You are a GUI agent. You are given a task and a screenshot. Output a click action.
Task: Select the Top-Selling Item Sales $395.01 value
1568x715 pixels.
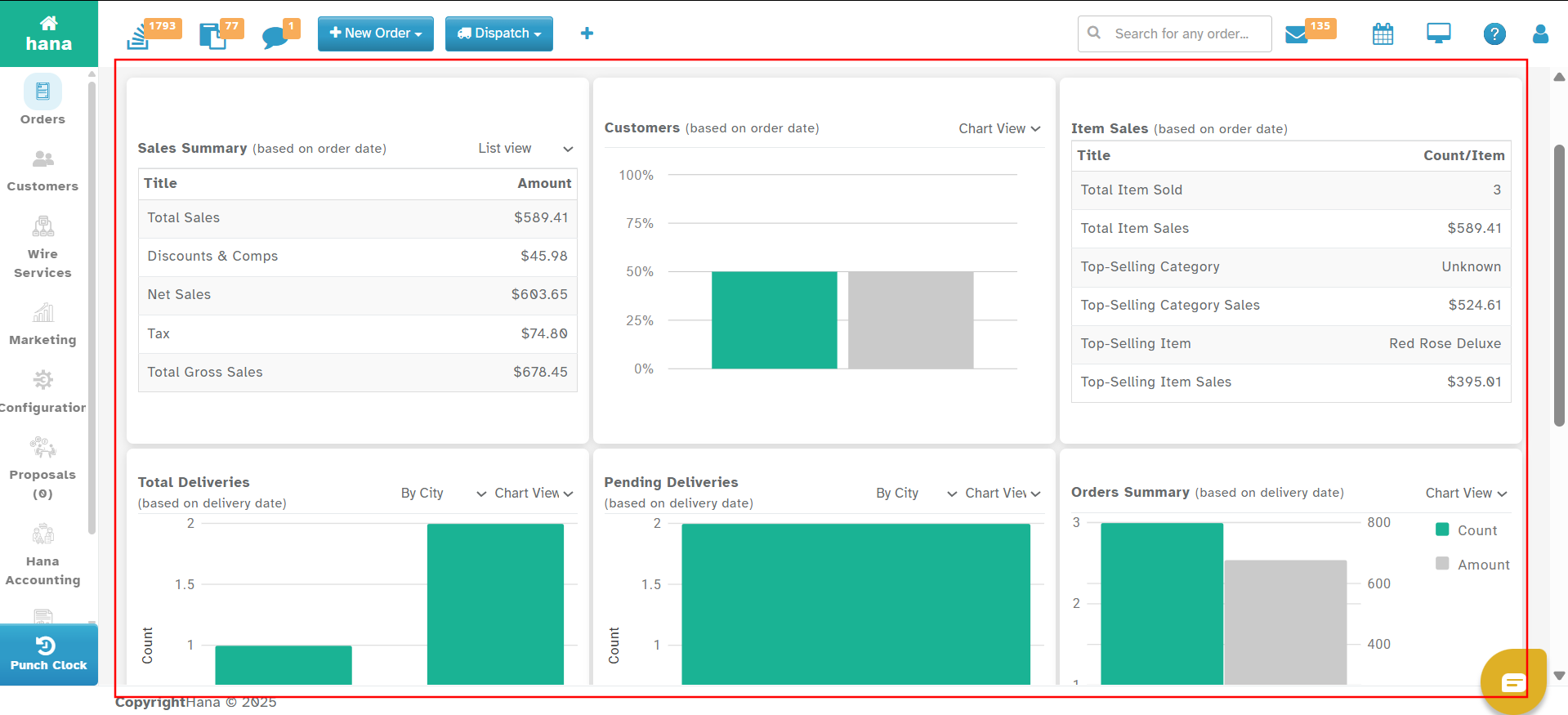pyautogui.click(x=1474, y=382)
